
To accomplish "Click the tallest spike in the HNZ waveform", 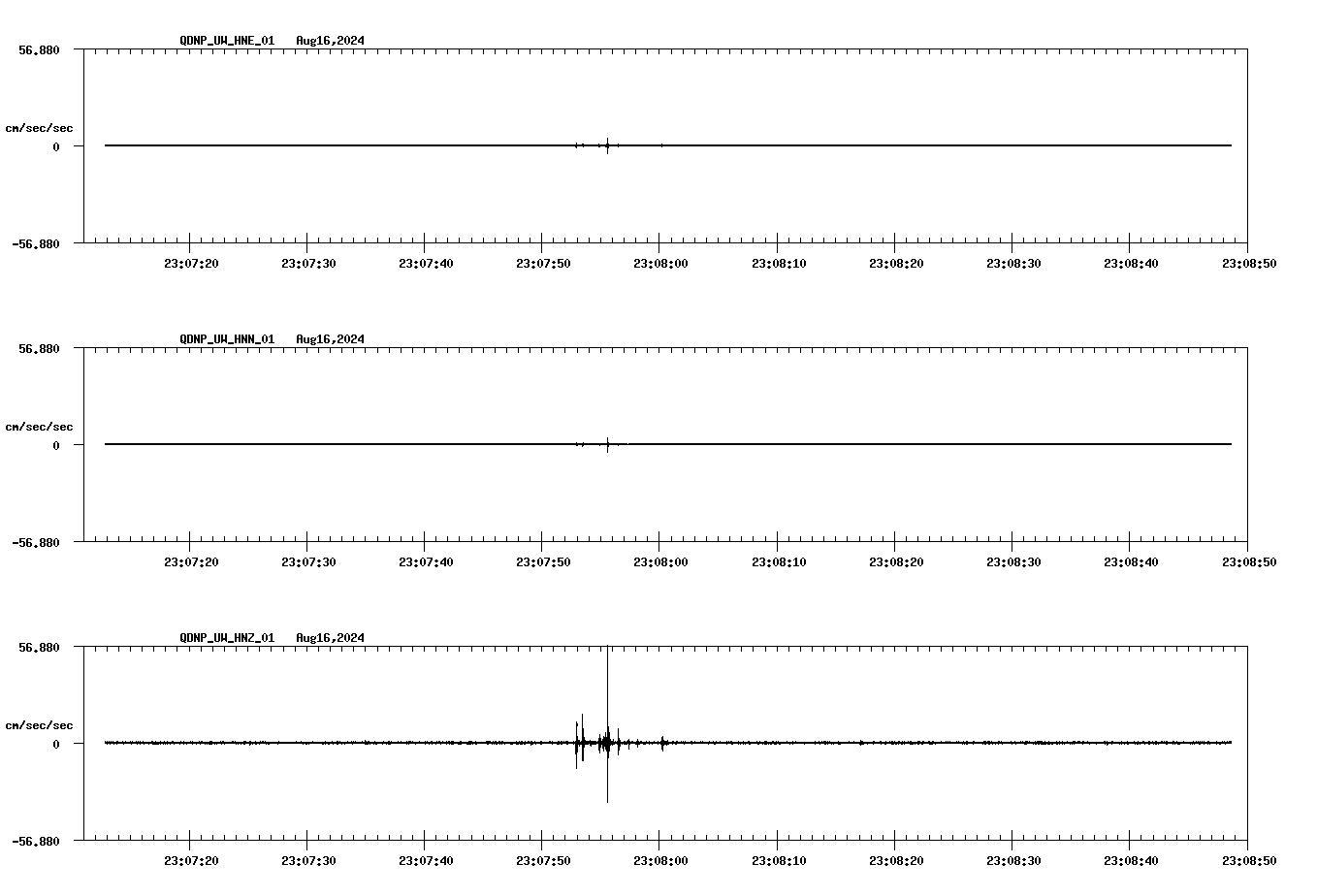I will point(607,724).
